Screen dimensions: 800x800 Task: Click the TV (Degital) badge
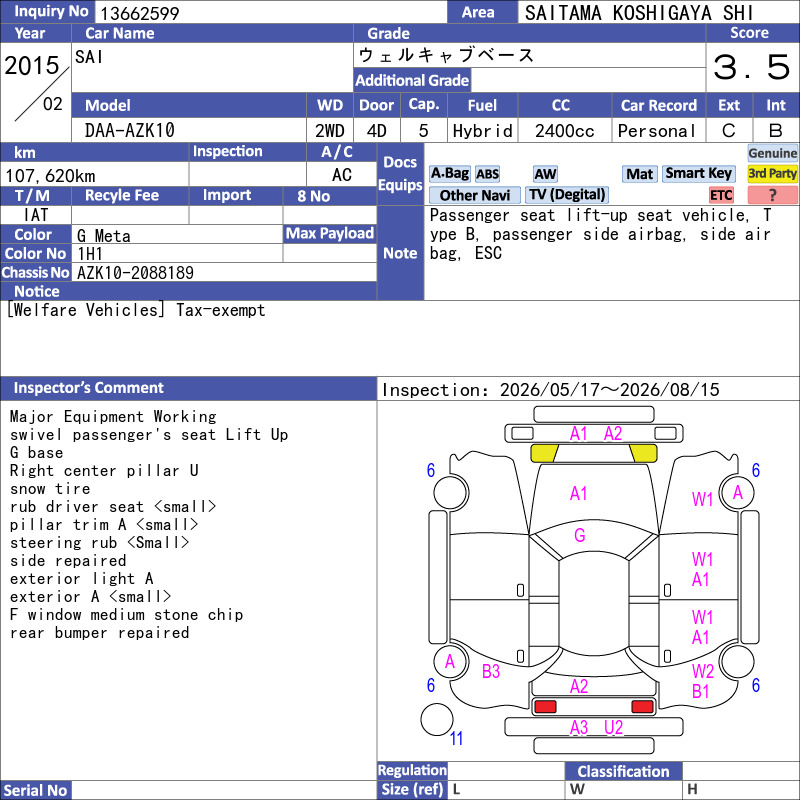(x=567, y=195)
